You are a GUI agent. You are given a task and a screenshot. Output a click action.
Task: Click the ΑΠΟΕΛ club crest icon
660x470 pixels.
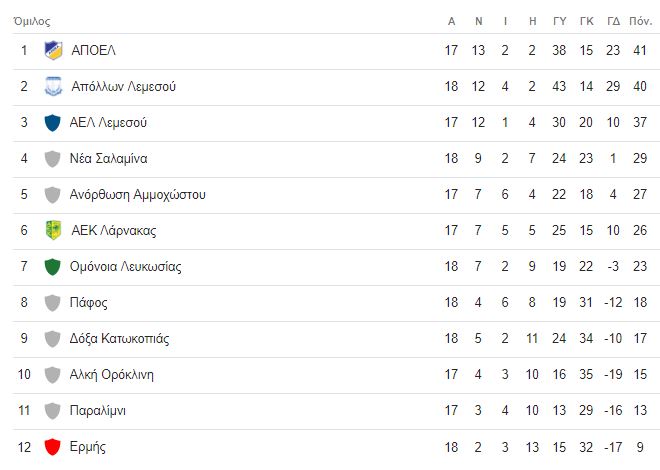pyautogui.click(x=53, y=50)
